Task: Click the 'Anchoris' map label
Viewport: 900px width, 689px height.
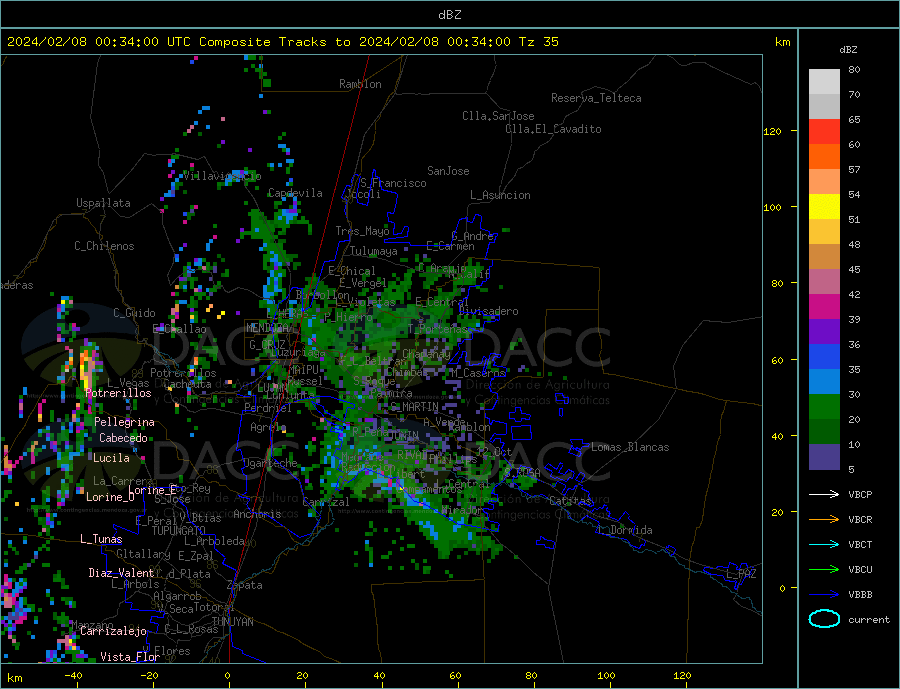Action: pos(257,514)
